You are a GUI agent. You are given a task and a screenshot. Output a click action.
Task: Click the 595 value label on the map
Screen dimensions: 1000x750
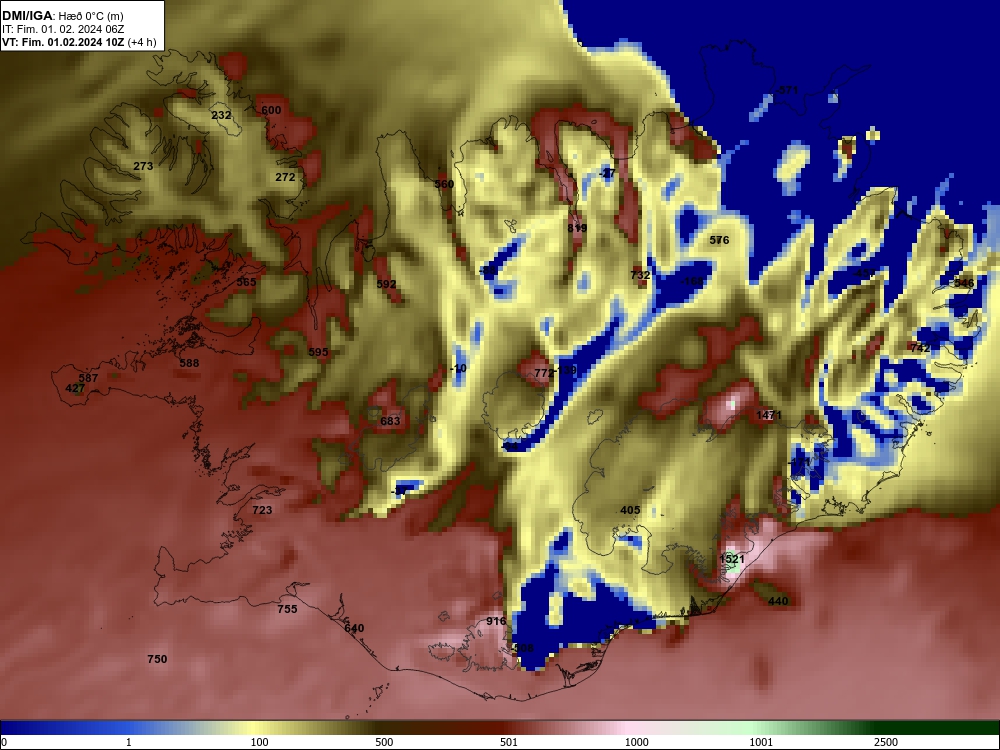318,352
